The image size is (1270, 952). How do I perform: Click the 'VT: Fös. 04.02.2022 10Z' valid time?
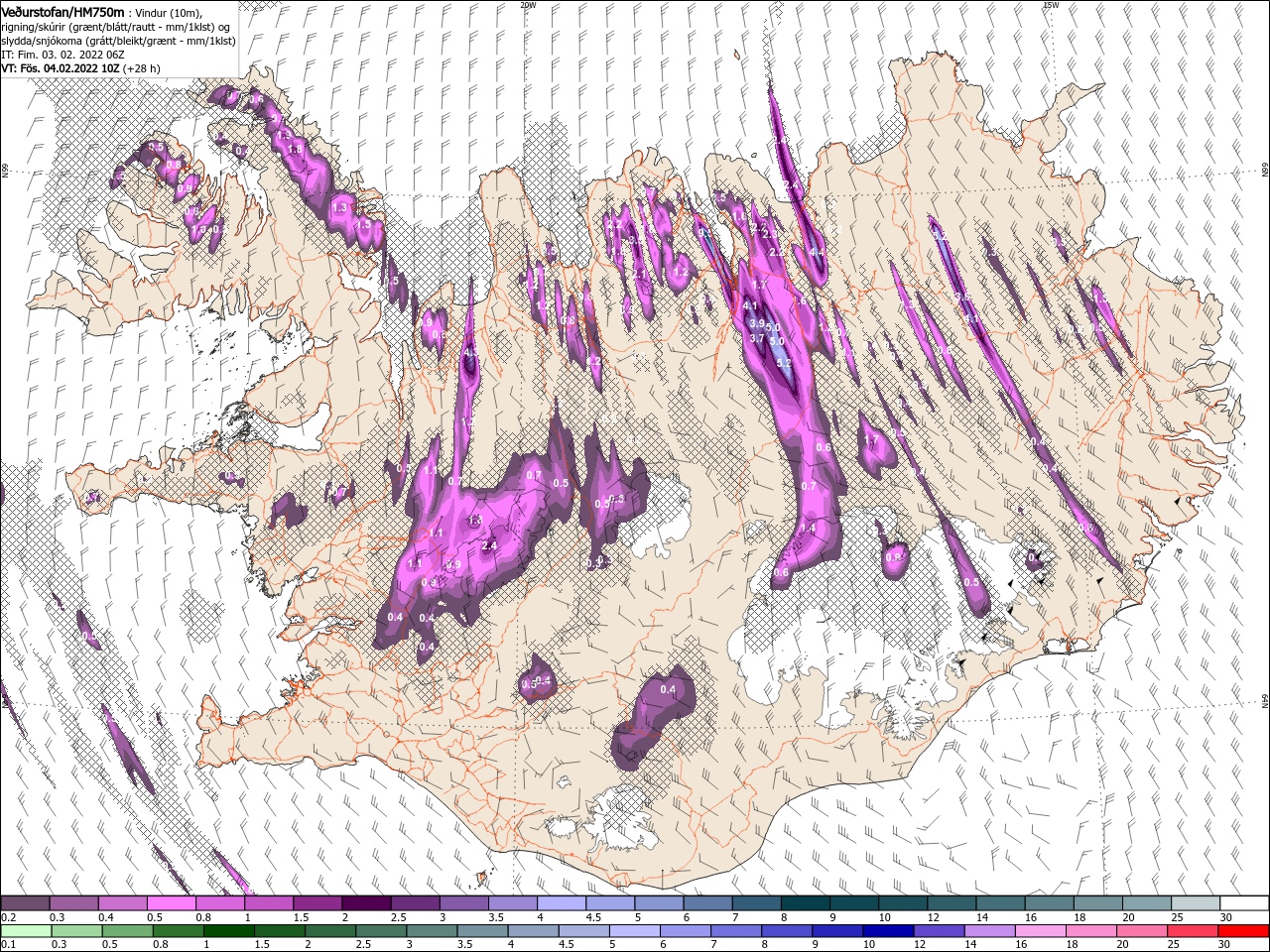(x=61, y=68)
